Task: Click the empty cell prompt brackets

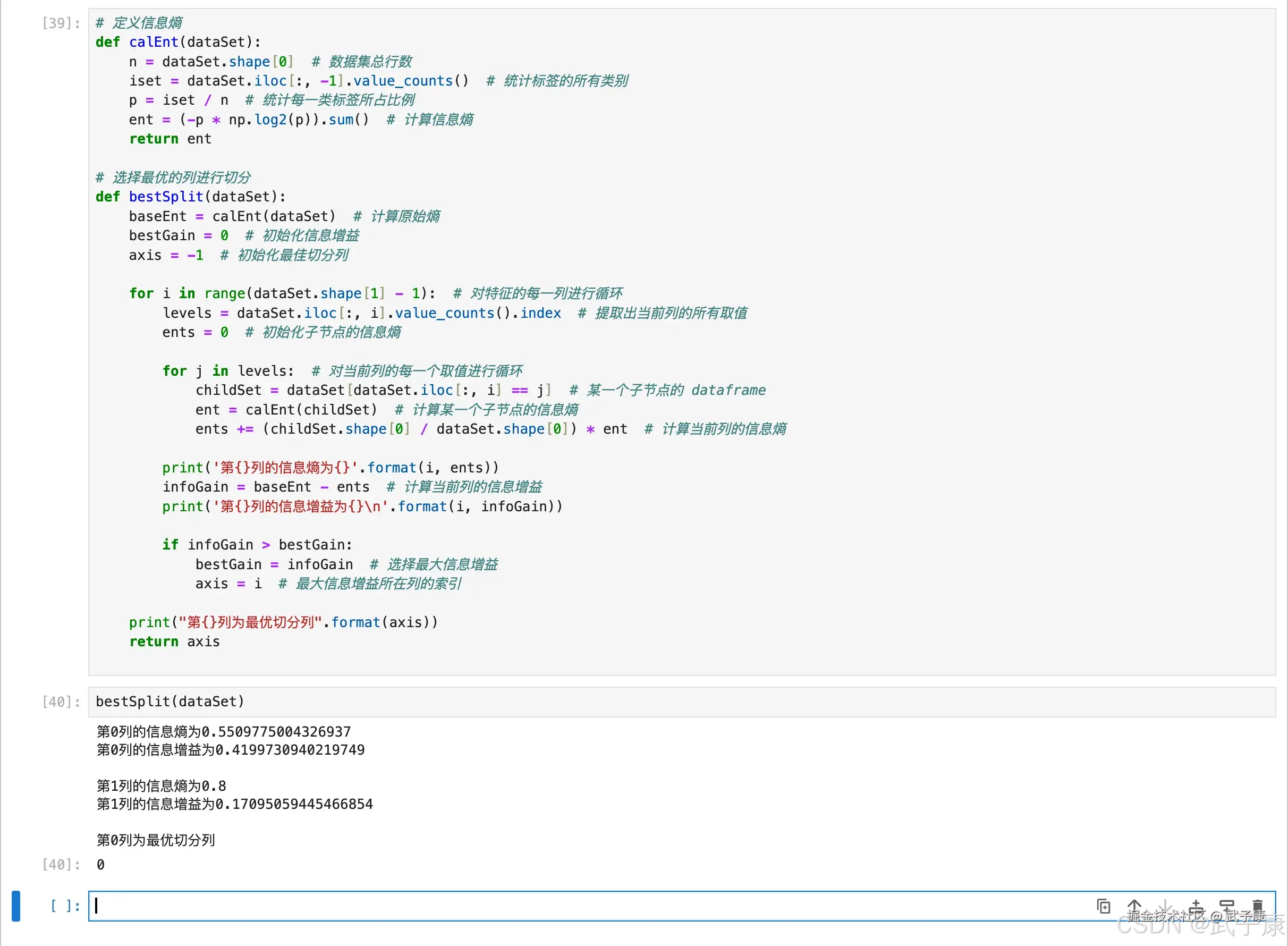Action: click(x=64, y=906)
